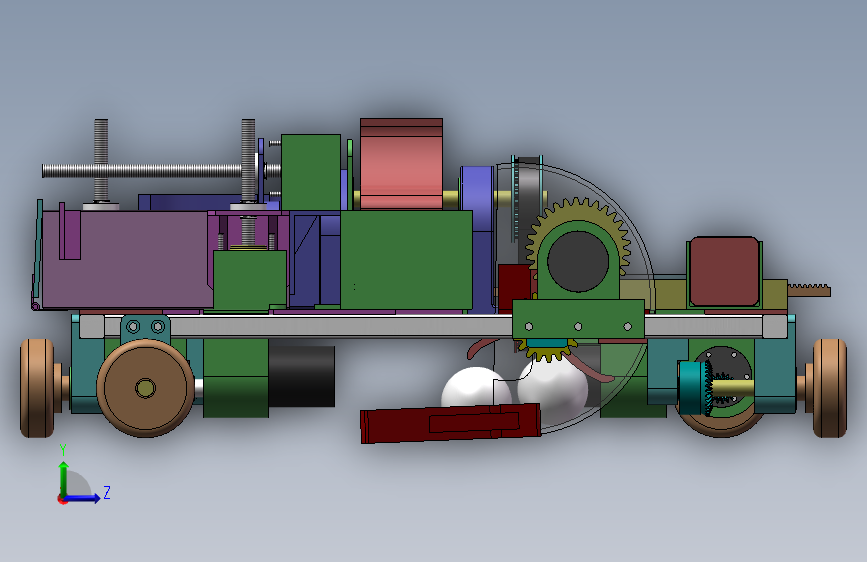
Task: Select the long horizontal threaded rod
Action: [166, 171]
